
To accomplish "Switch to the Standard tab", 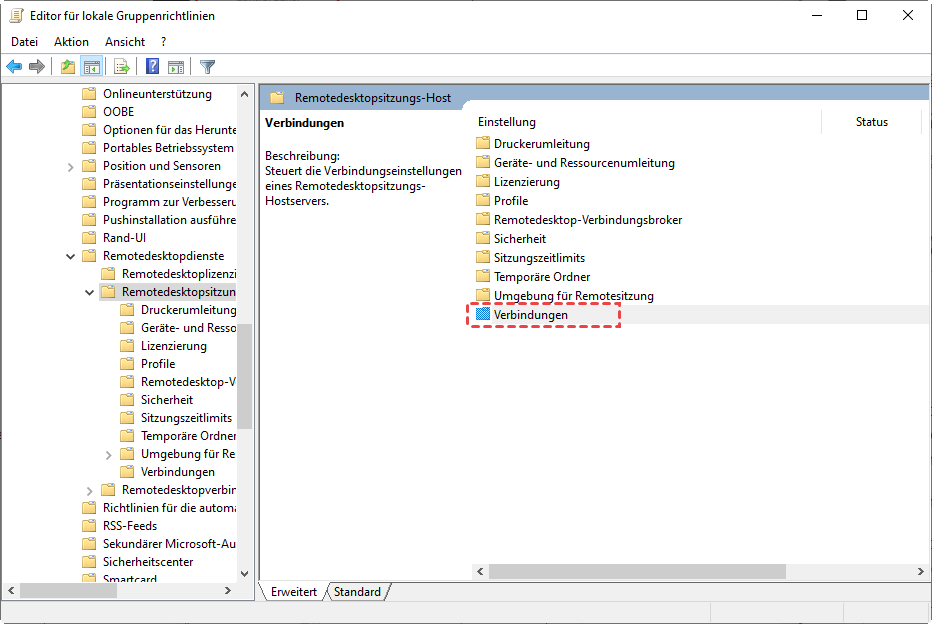I will click(x=357, y=592).
